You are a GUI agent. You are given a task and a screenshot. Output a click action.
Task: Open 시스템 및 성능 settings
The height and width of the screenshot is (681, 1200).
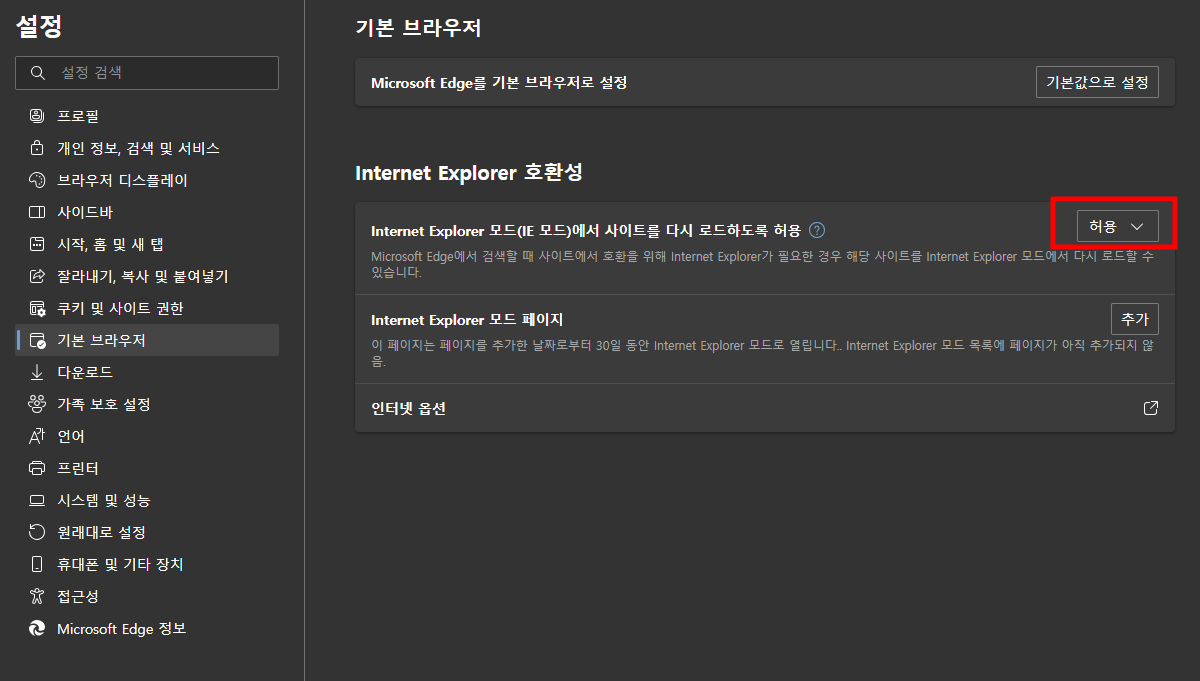pyautogui.click(x=148, y=500)
